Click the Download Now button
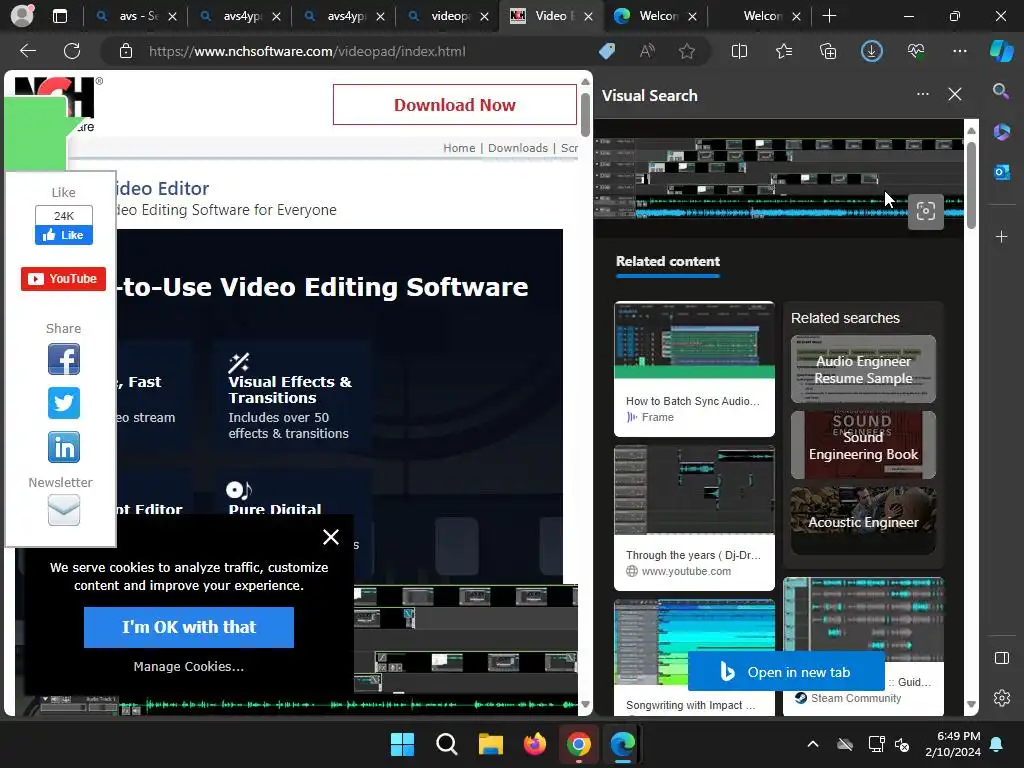The width and height of the screenshot is (1024, 768). click(455, 104)
